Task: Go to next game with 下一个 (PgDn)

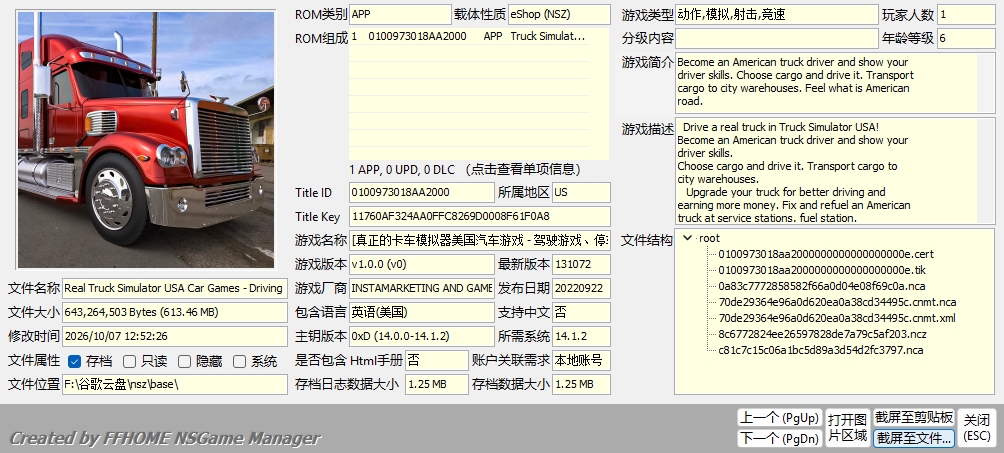Action: [x=779, y=438]
